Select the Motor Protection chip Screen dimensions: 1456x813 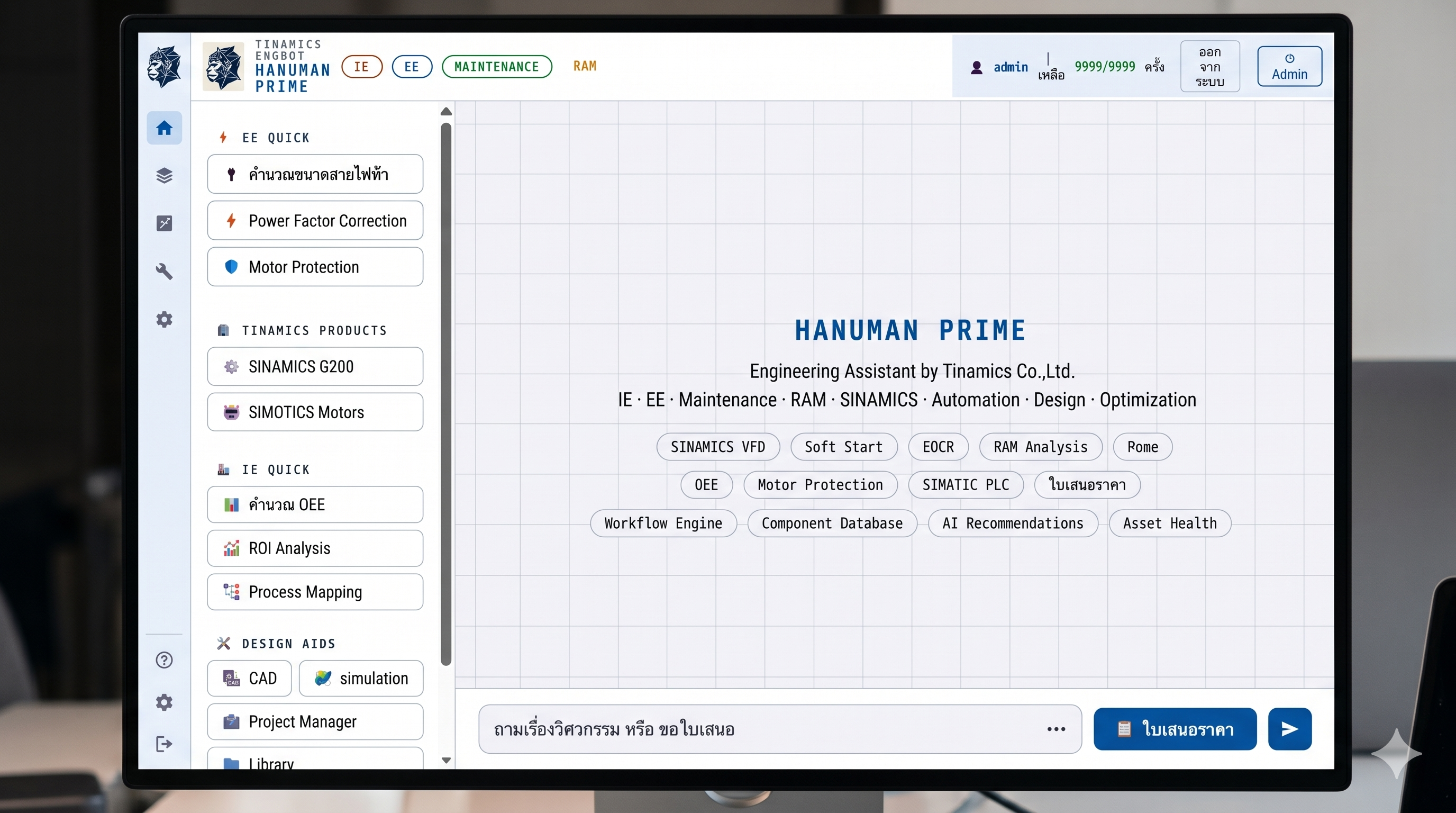[820, 484]
